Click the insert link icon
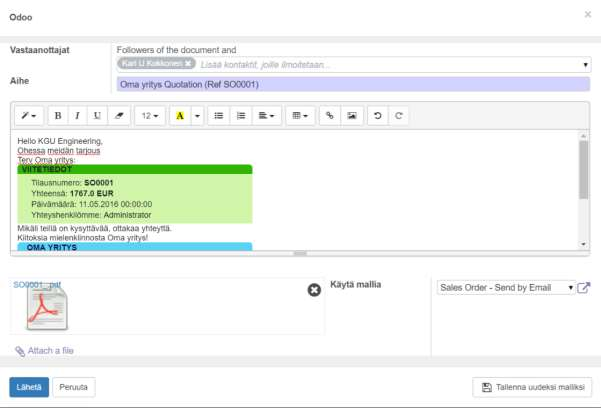This screenshot has width=601, height=408. coord(330,116)
